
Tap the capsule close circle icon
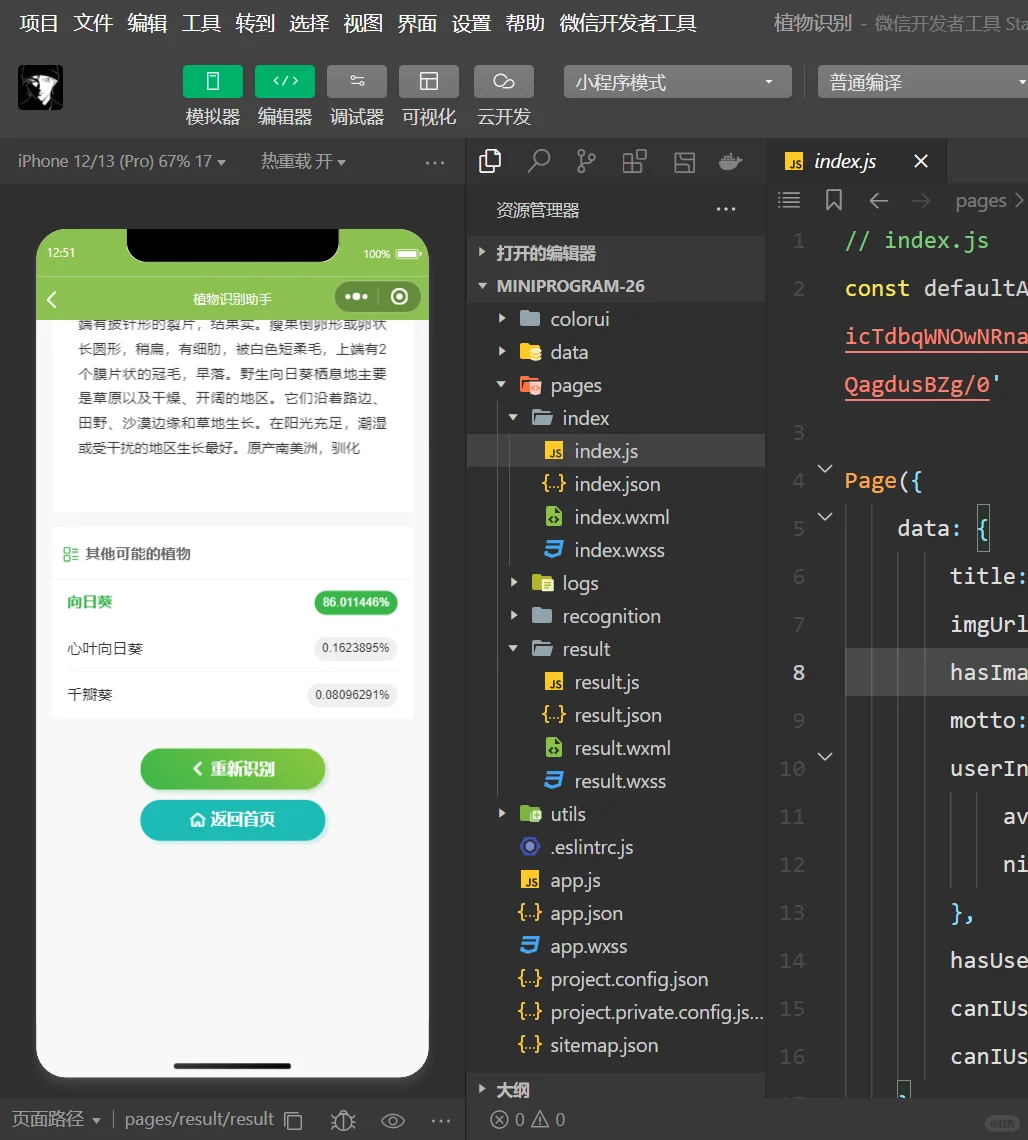click(x=399, y=297)
